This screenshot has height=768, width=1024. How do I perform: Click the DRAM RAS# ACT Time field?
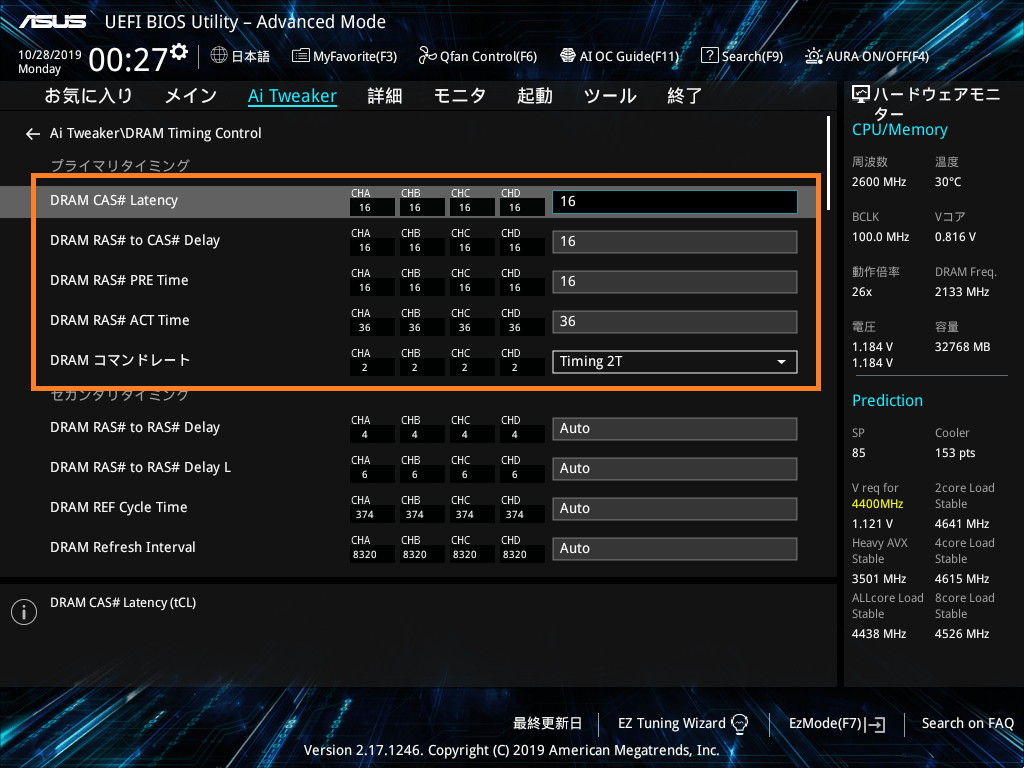coord(675,321)
